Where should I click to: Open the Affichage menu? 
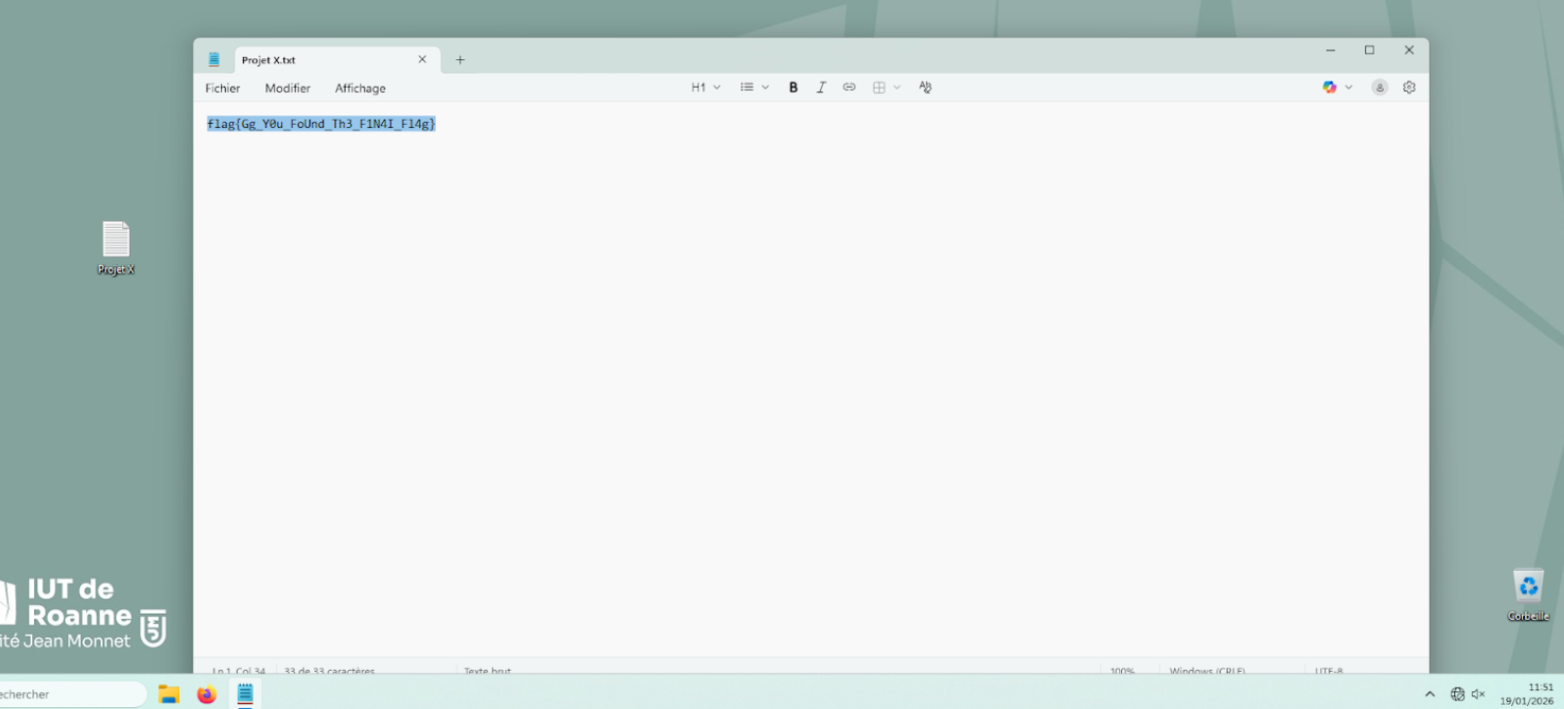coord(360,88)
